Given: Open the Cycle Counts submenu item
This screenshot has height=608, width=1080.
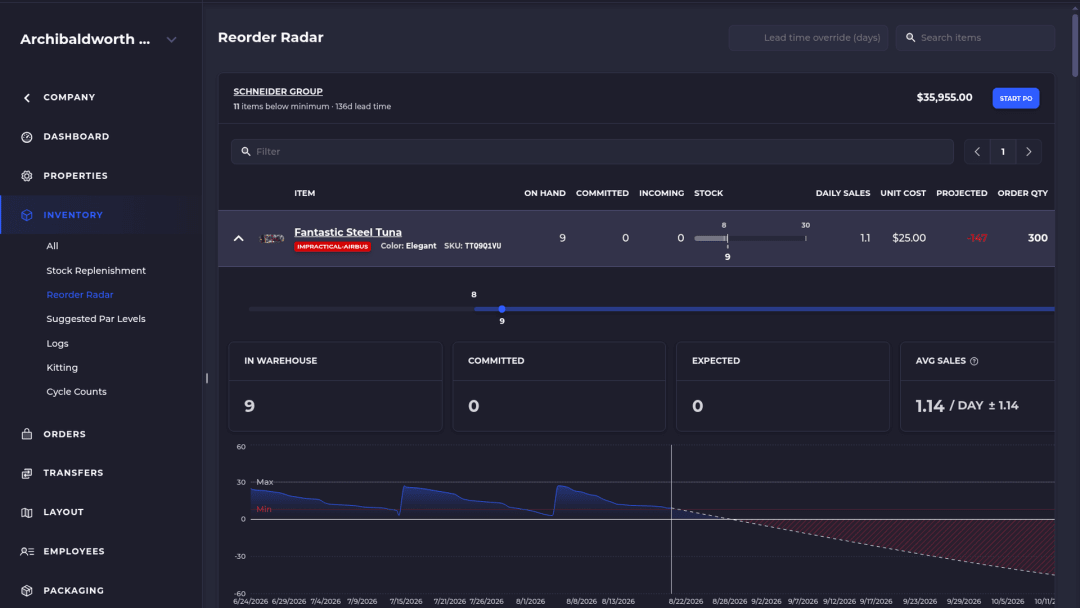Looking at the screenshot, I should click(x=76, y=392).
